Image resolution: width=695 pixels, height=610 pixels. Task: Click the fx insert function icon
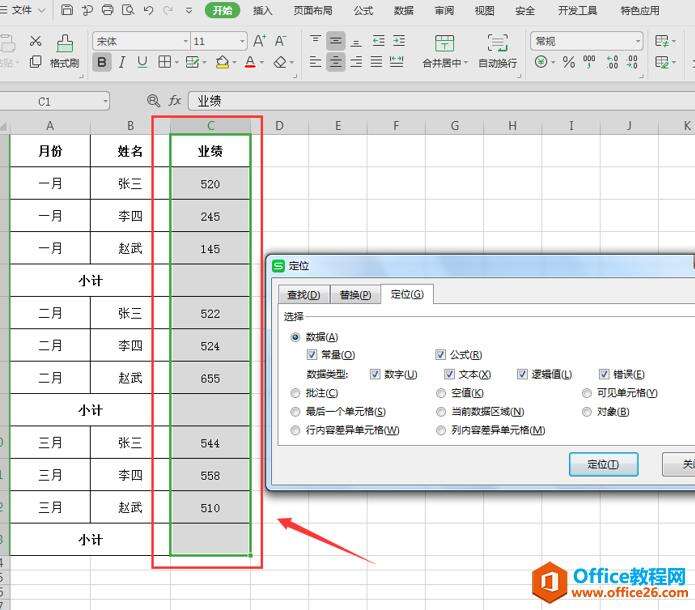[174, 101]
